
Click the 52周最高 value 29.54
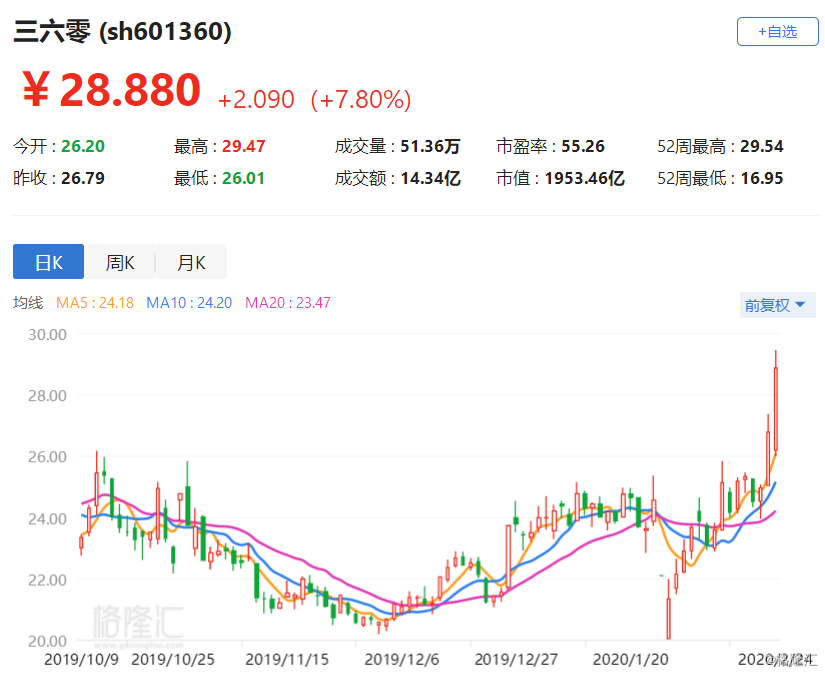pos(762,146)
